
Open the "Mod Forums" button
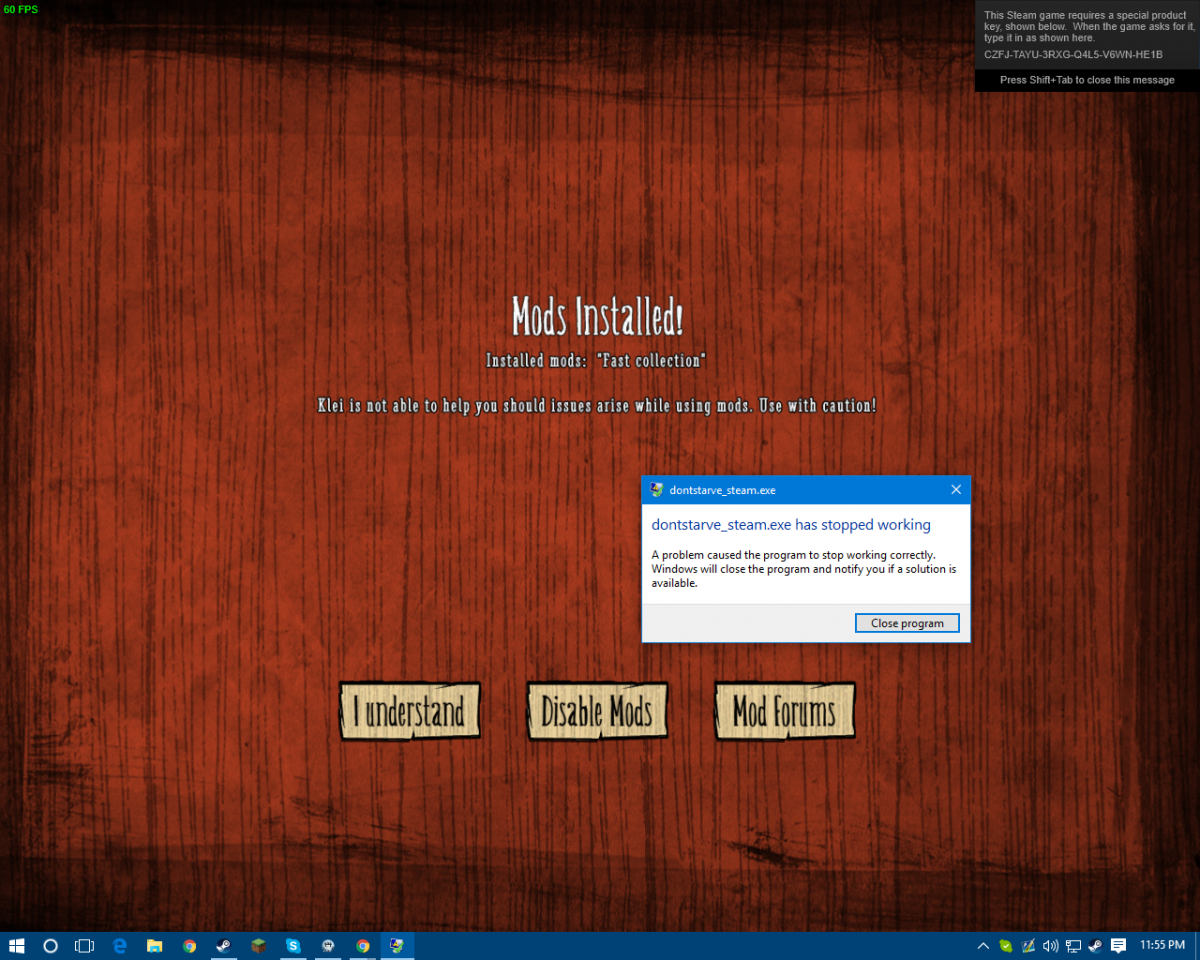(x=784, y=712)
